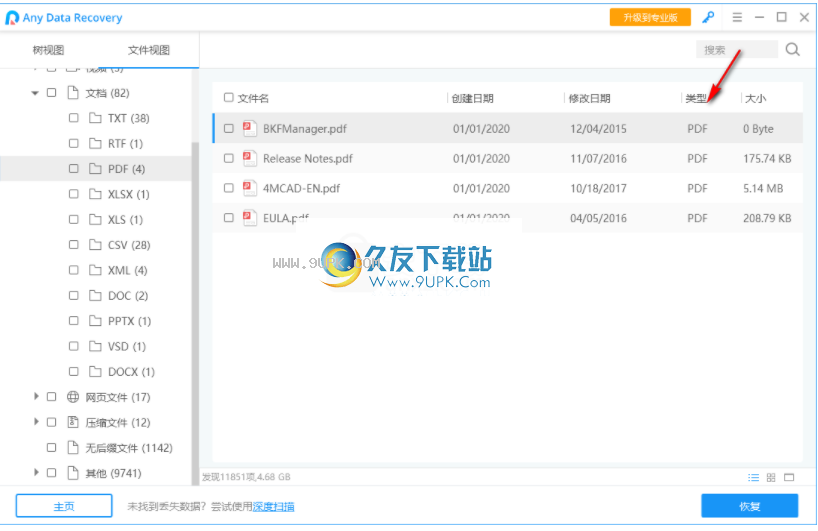Tick the select-all 文件名 checkbox
The image size is (818, 531).
[x=228, y=98]
